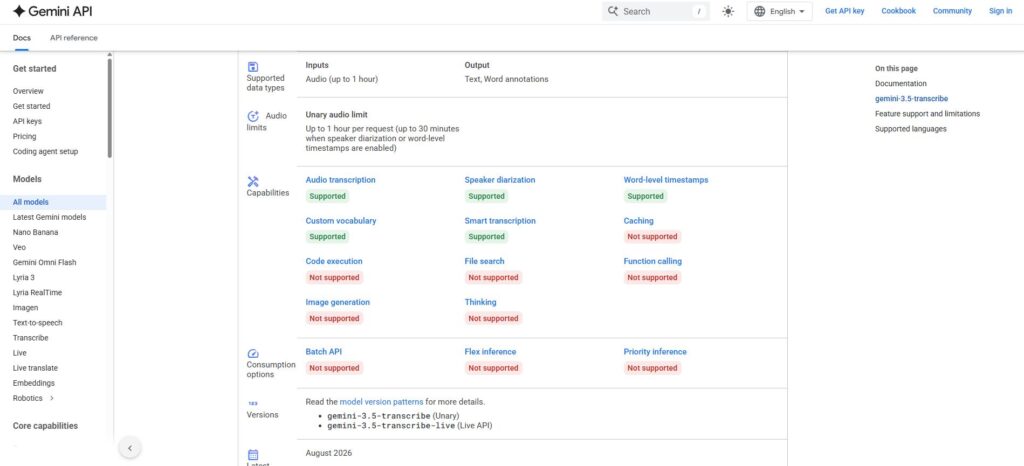Open Nano Banana sidebar page
The height and width of the screenshot is (466, 1024).
(35, 232)
